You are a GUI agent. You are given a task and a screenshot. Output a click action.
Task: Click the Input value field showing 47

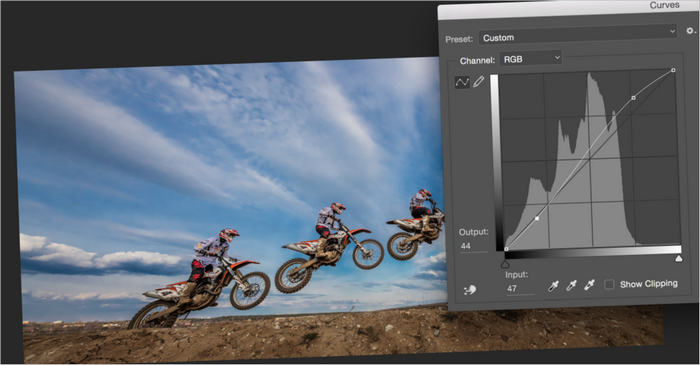point(520,289)
